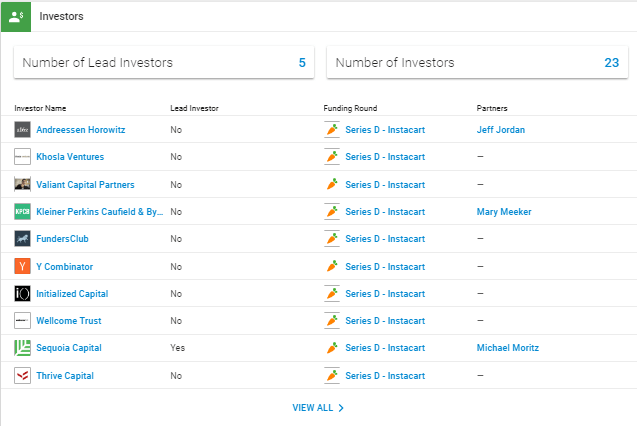Open Series D - Instacart link in Initialized row

click(x=385, y=294)
